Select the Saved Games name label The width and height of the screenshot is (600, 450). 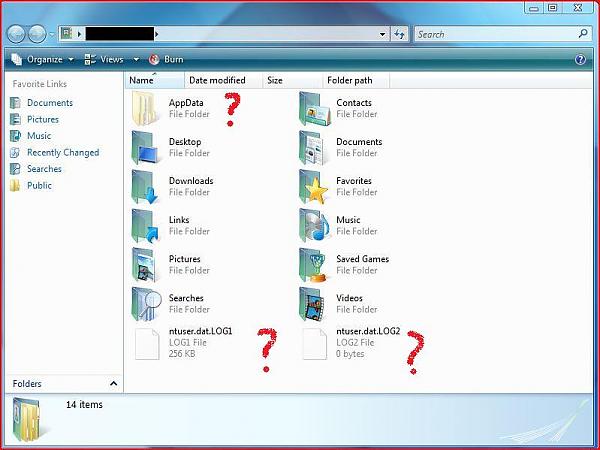point(362,259)
